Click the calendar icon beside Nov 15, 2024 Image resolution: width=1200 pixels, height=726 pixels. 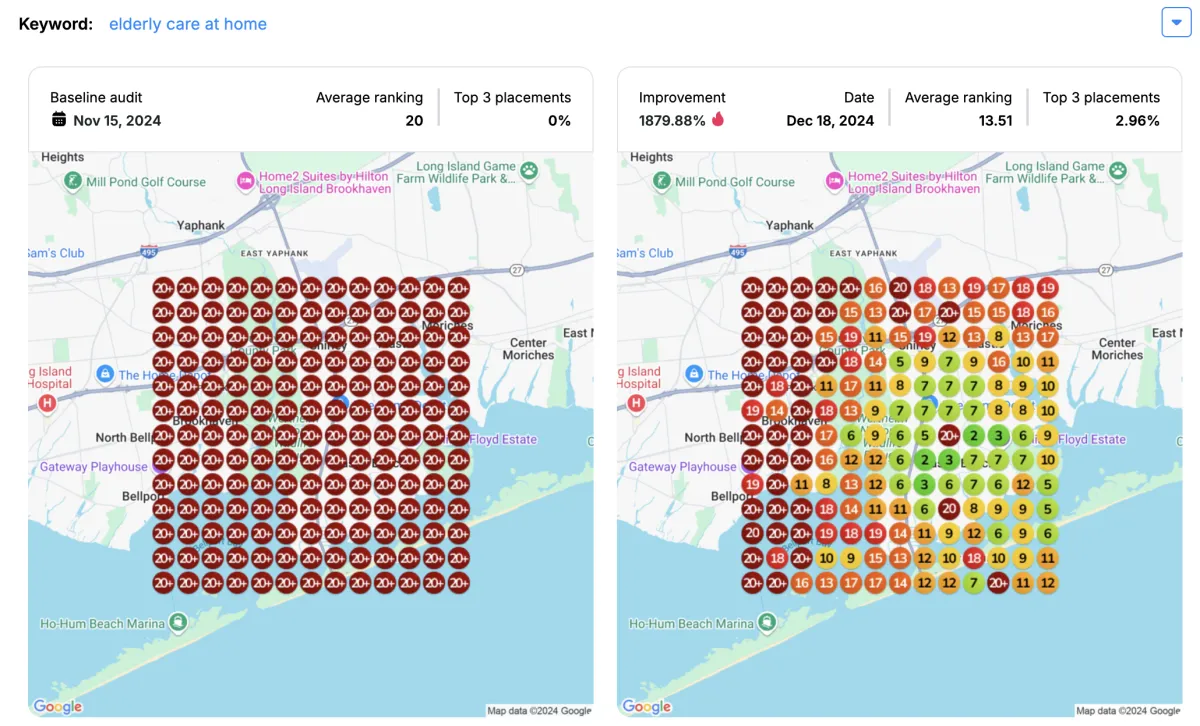pyautogui.click(x=59, y=120)
